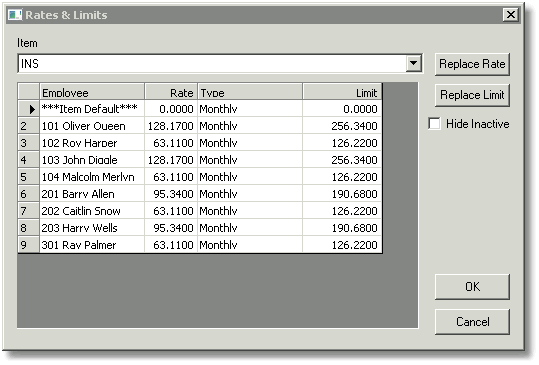
Task: Click Caitlin Snow's limit 126.2200
Action: coord(342,211)
